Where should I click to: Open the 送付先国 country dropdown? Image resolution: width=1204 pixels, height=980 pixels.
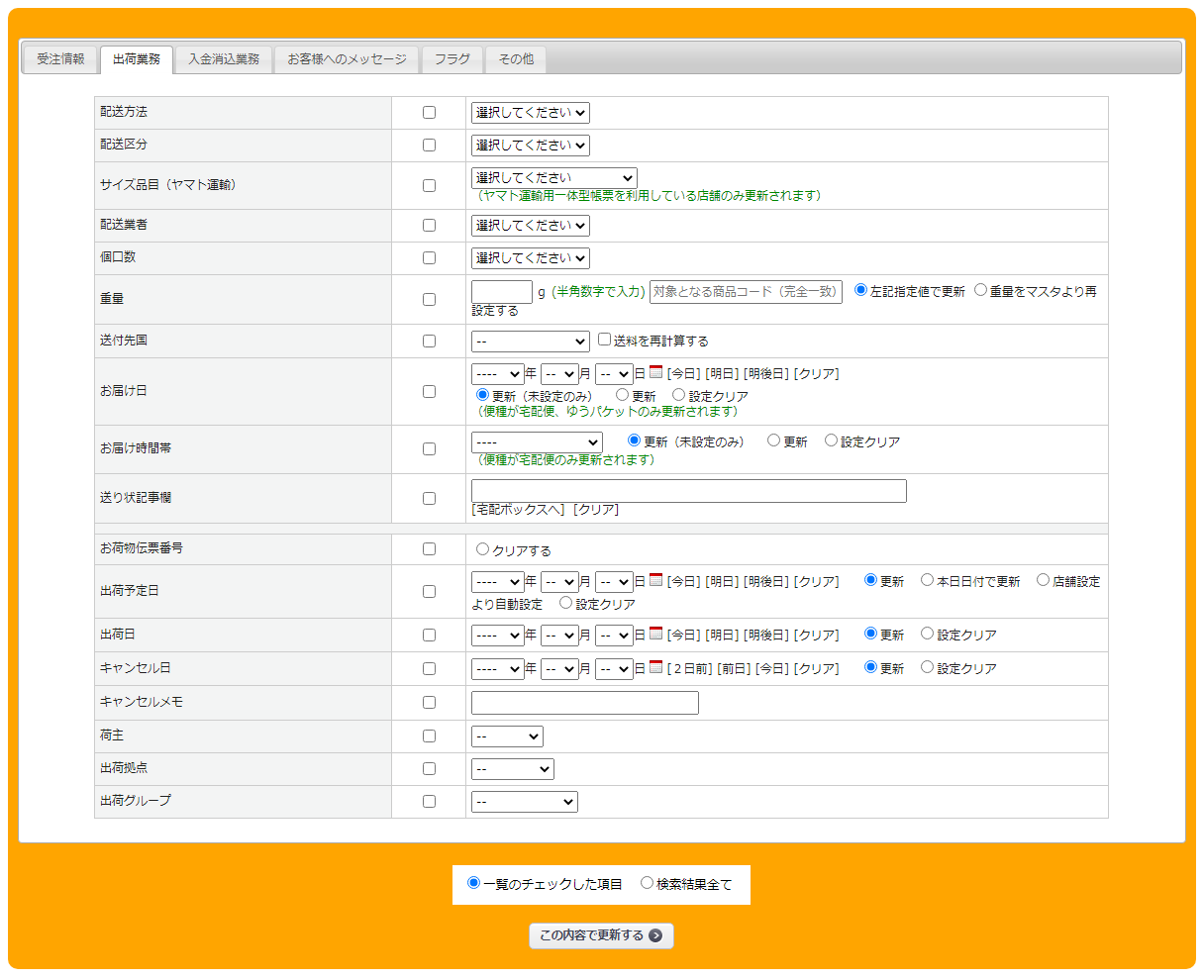tap(530, 342)
